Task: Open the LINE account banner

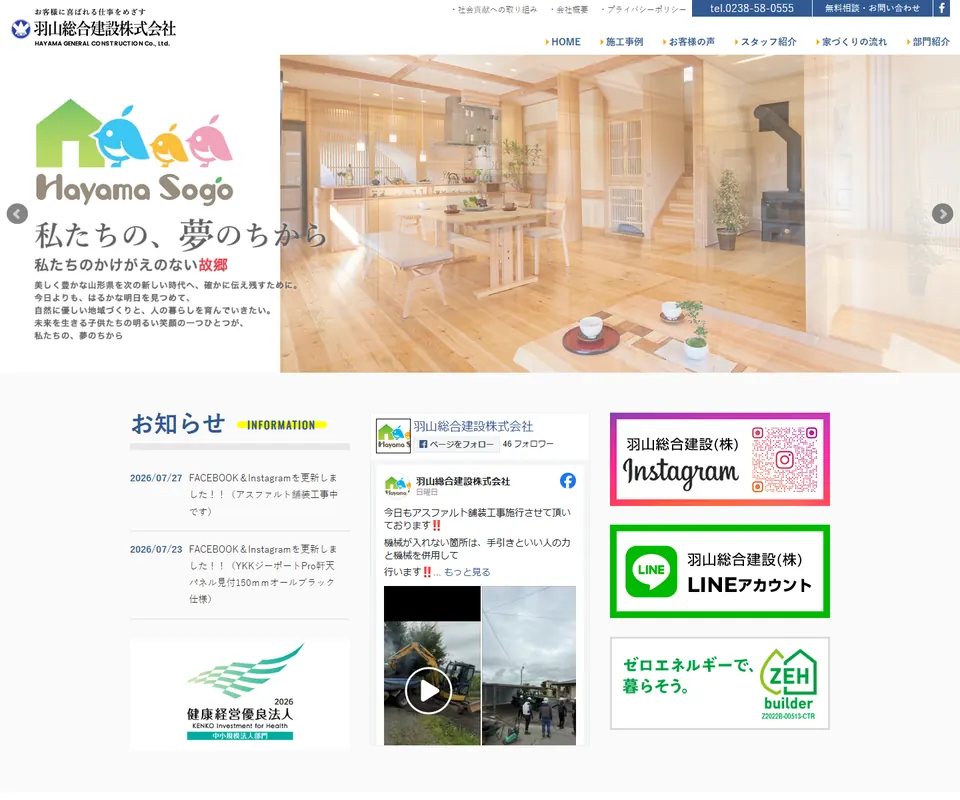Action: tap(719, 571)
